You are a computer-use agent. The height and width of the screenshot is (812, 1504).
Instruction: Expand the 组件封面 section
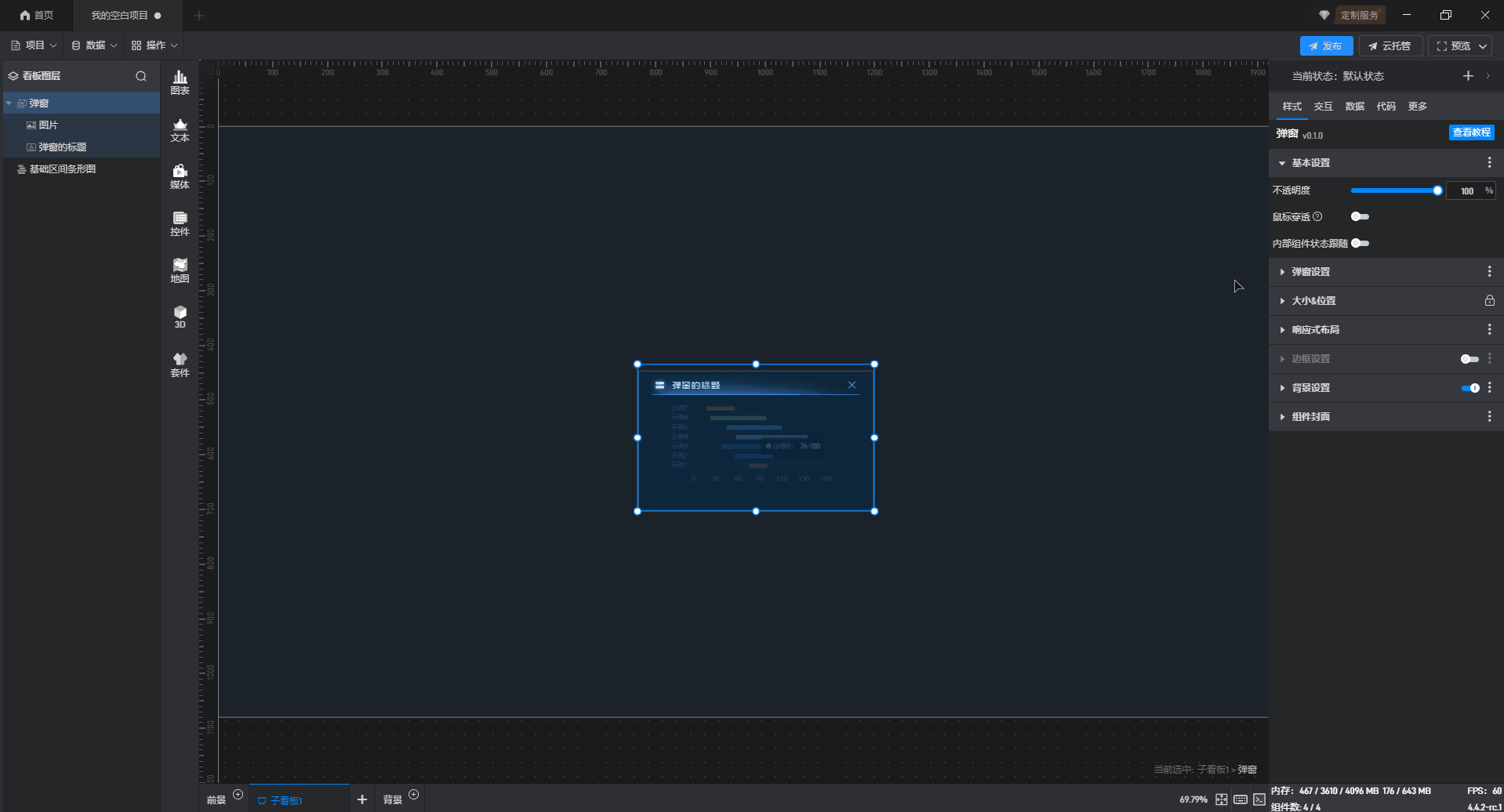1282,417
